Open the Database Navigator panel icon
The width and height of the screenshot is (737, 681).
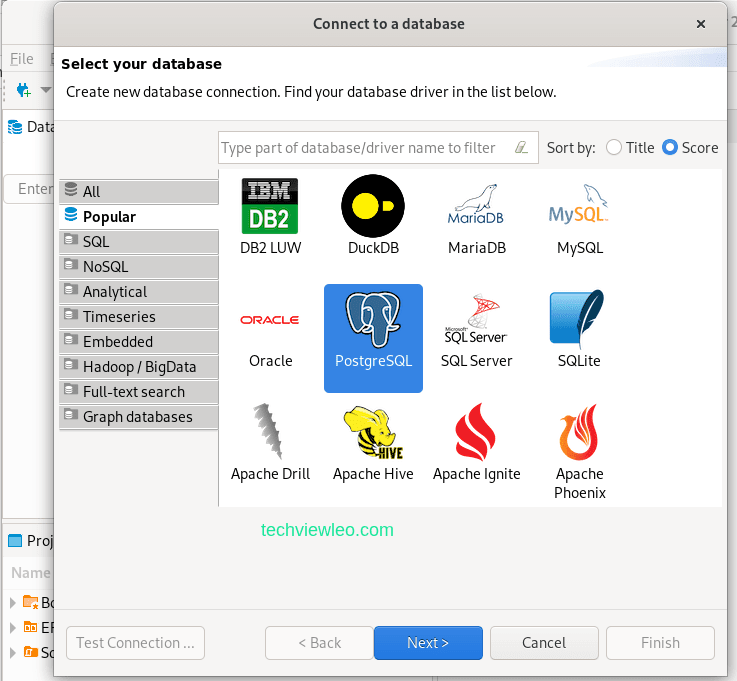click(15, 127)
